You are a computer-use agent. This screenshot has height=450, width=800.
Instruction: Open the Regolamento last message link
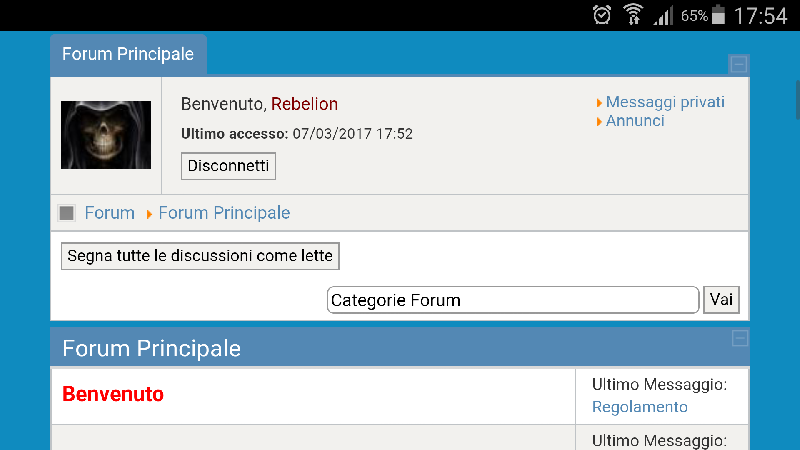coord(640,407)
